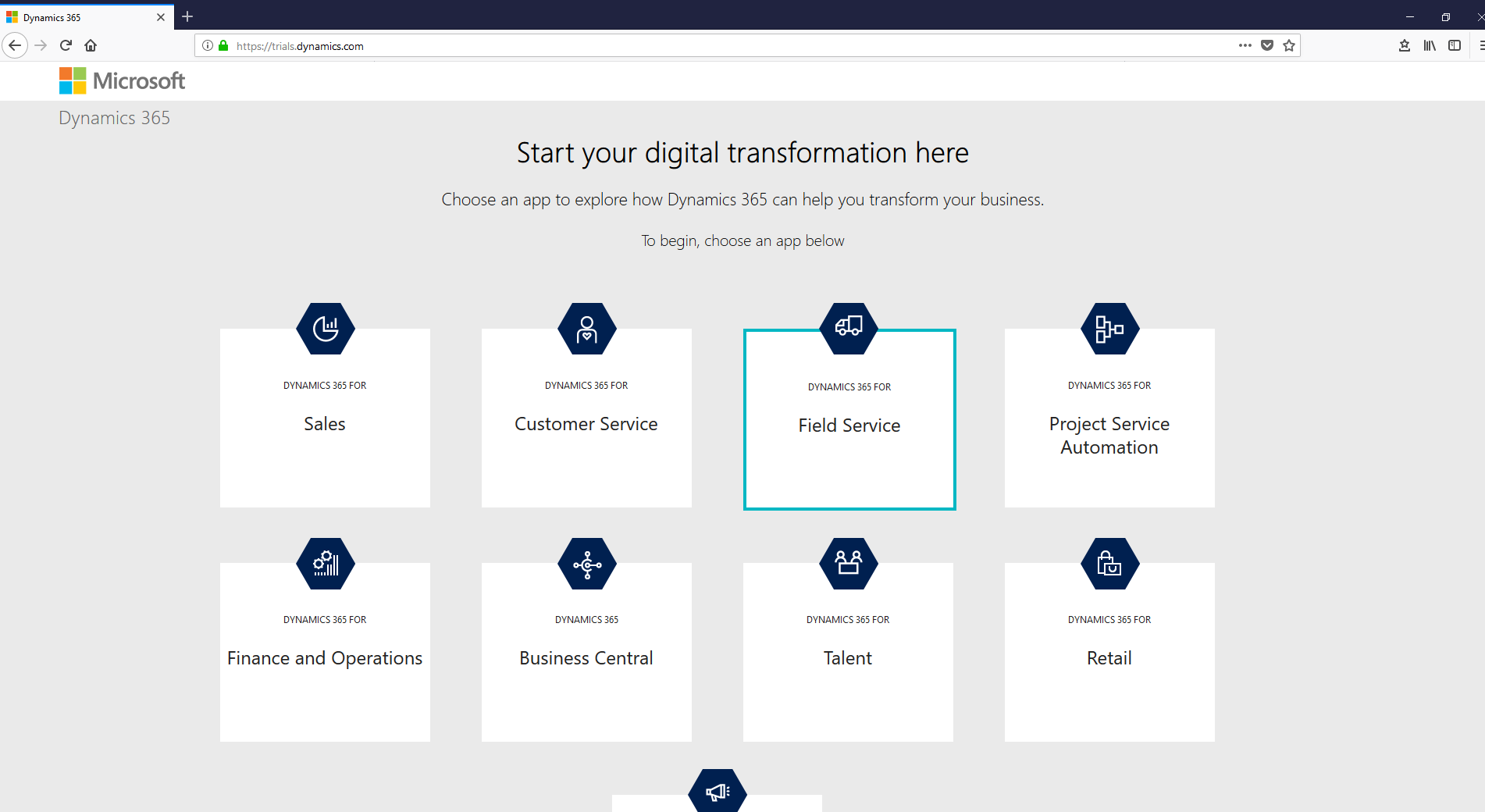Image resolution: width=1485 pixels, height=812 pixels.
Task: Open the Library icon in toolbar
Action: (x=1430, y=45)
